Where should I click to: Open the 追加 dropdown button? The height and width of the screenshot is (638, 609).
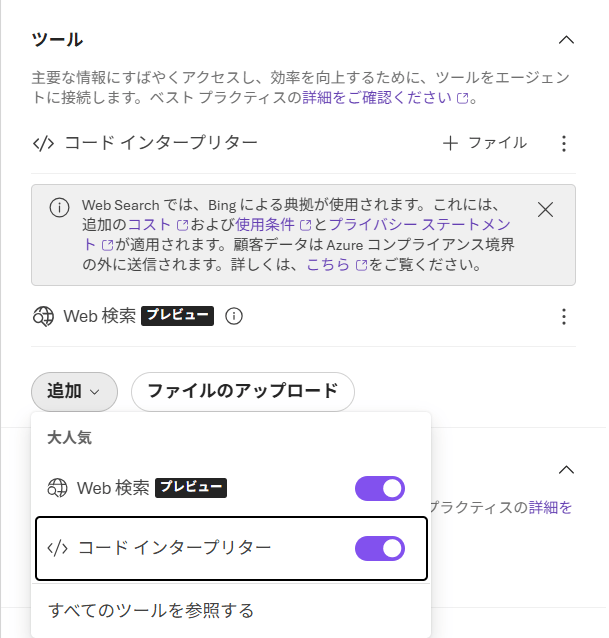[74, 391]
